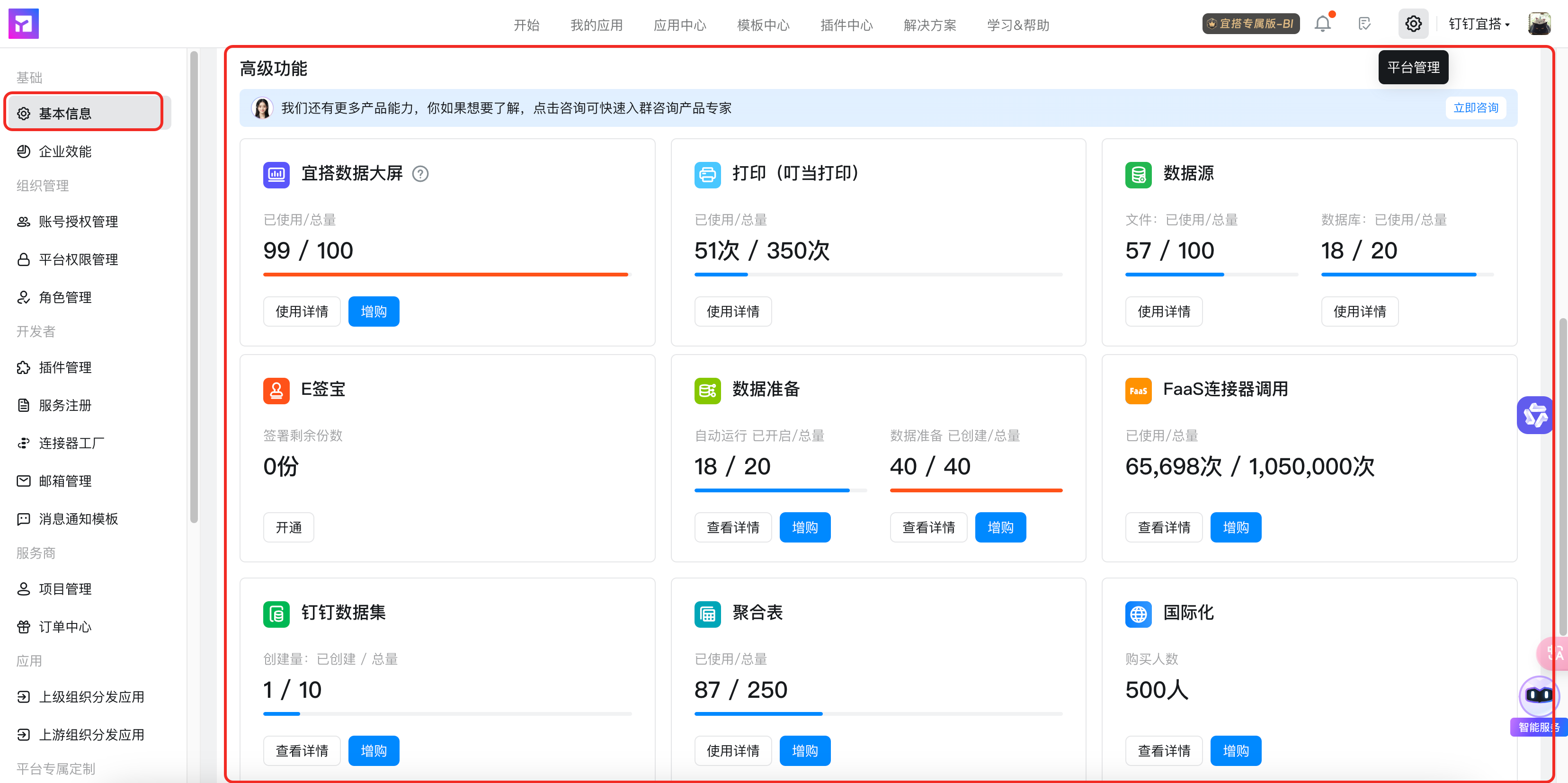Click the Yida logo icon

pyautogui.click(x=23, y=24)
